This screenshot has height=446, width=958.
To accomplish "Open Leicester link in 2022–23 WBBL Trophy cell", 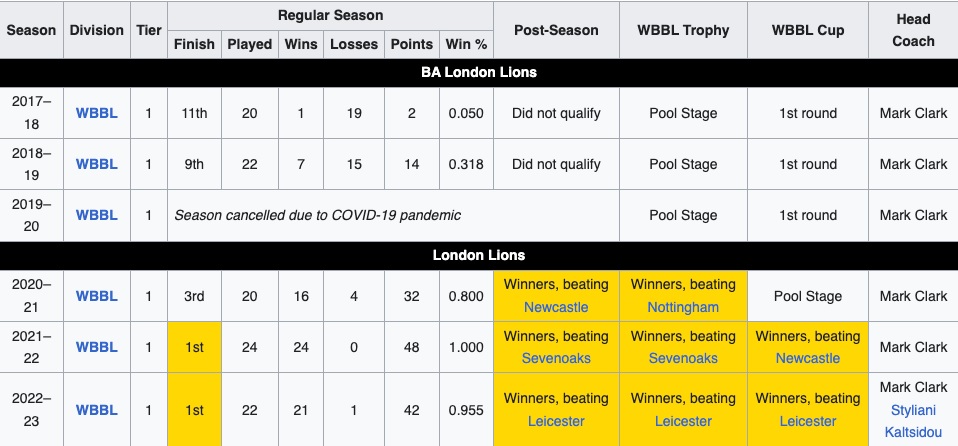I will [683, 422].
